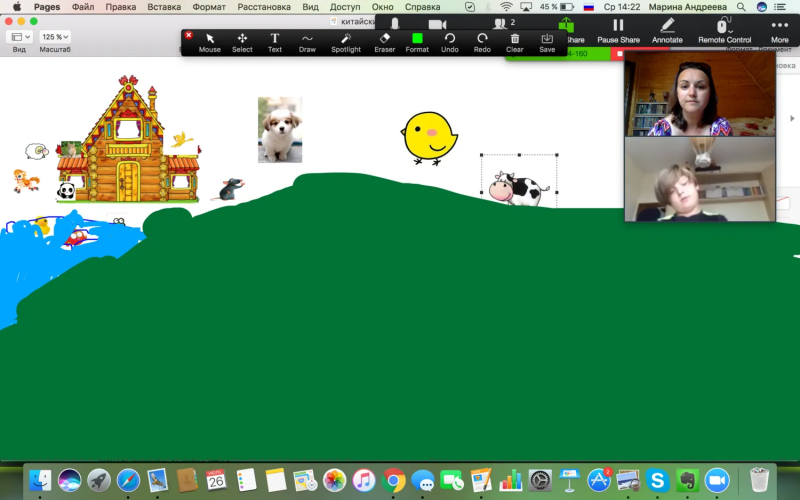The height and width of the screenshot is (500, 800).
Task: Toggle Pause Share in Zoom
Action: (x=618, y=31)
